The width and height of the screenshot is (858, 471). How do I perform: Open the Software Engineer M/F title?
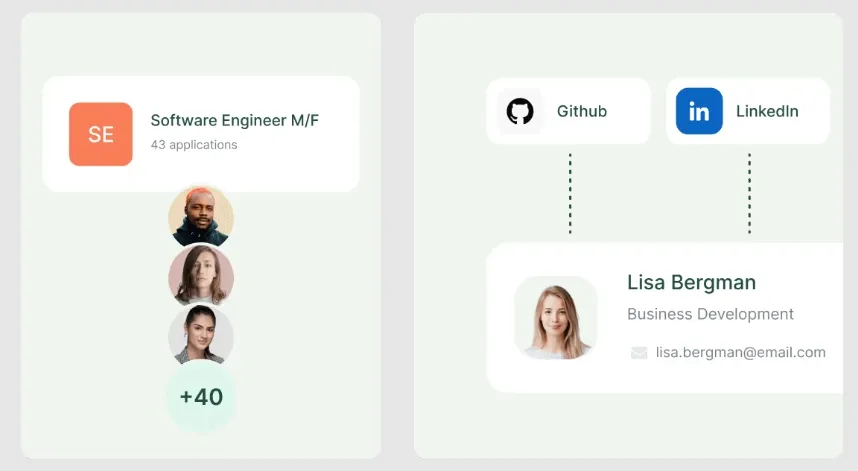click(235, 121)
